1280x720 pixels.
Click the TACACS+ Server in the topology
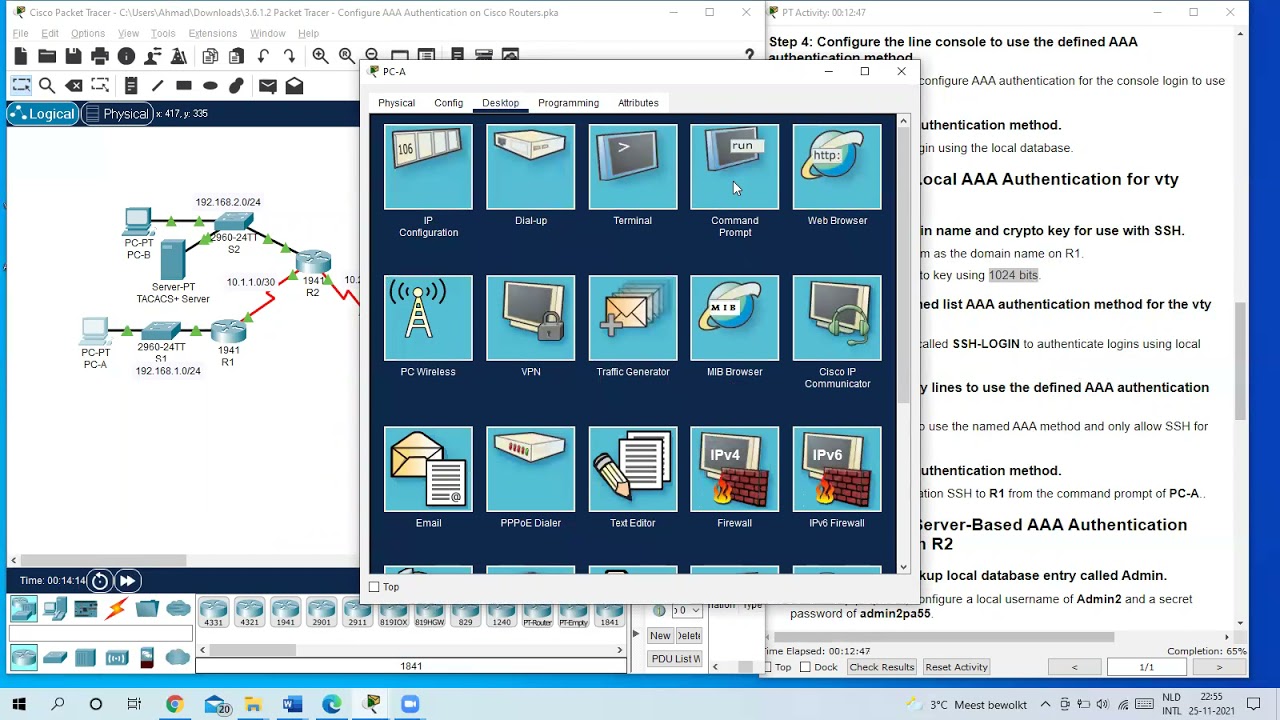173,260
